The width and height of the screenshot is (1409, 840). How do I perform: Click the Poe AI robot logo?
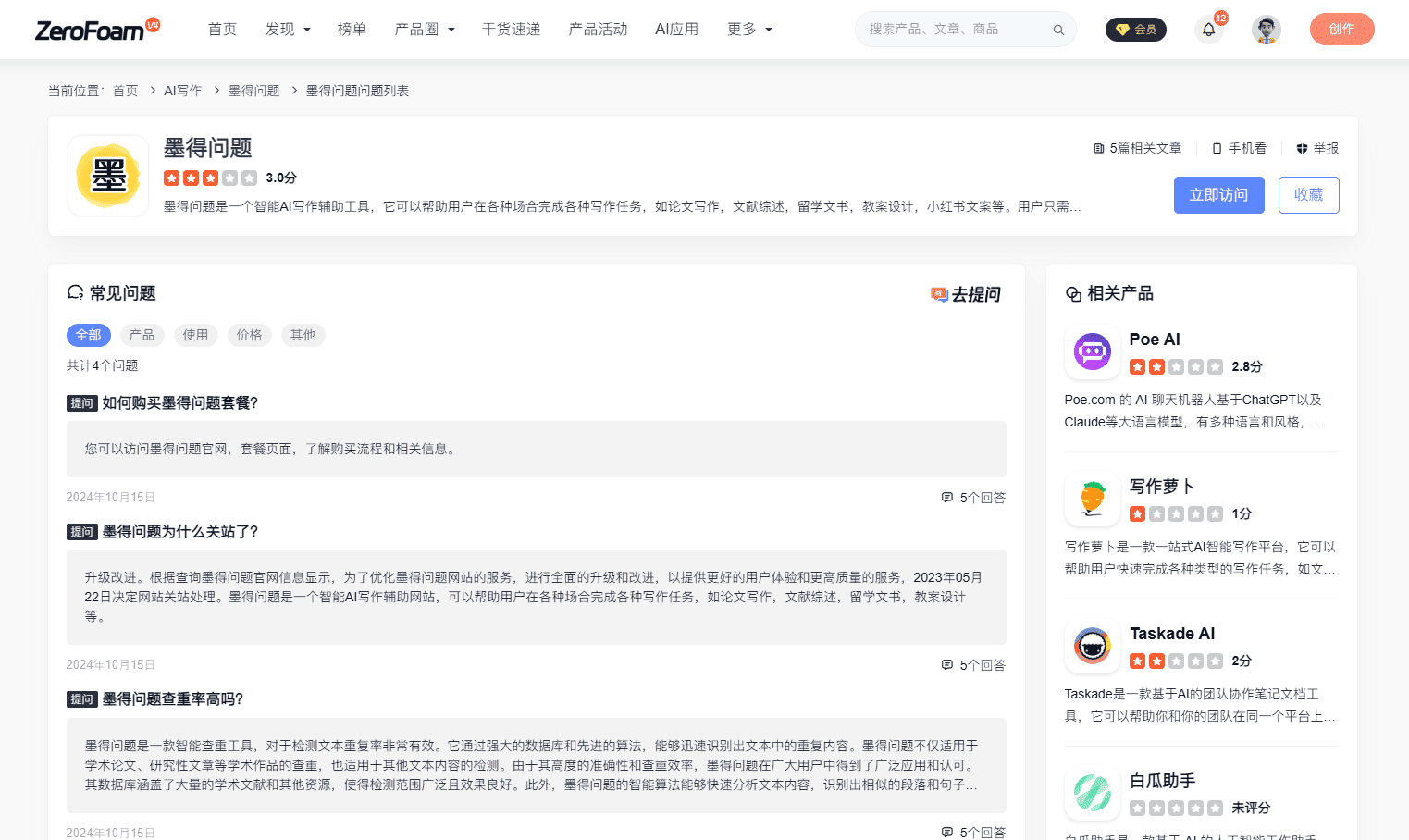click(x=1092, y=352)
